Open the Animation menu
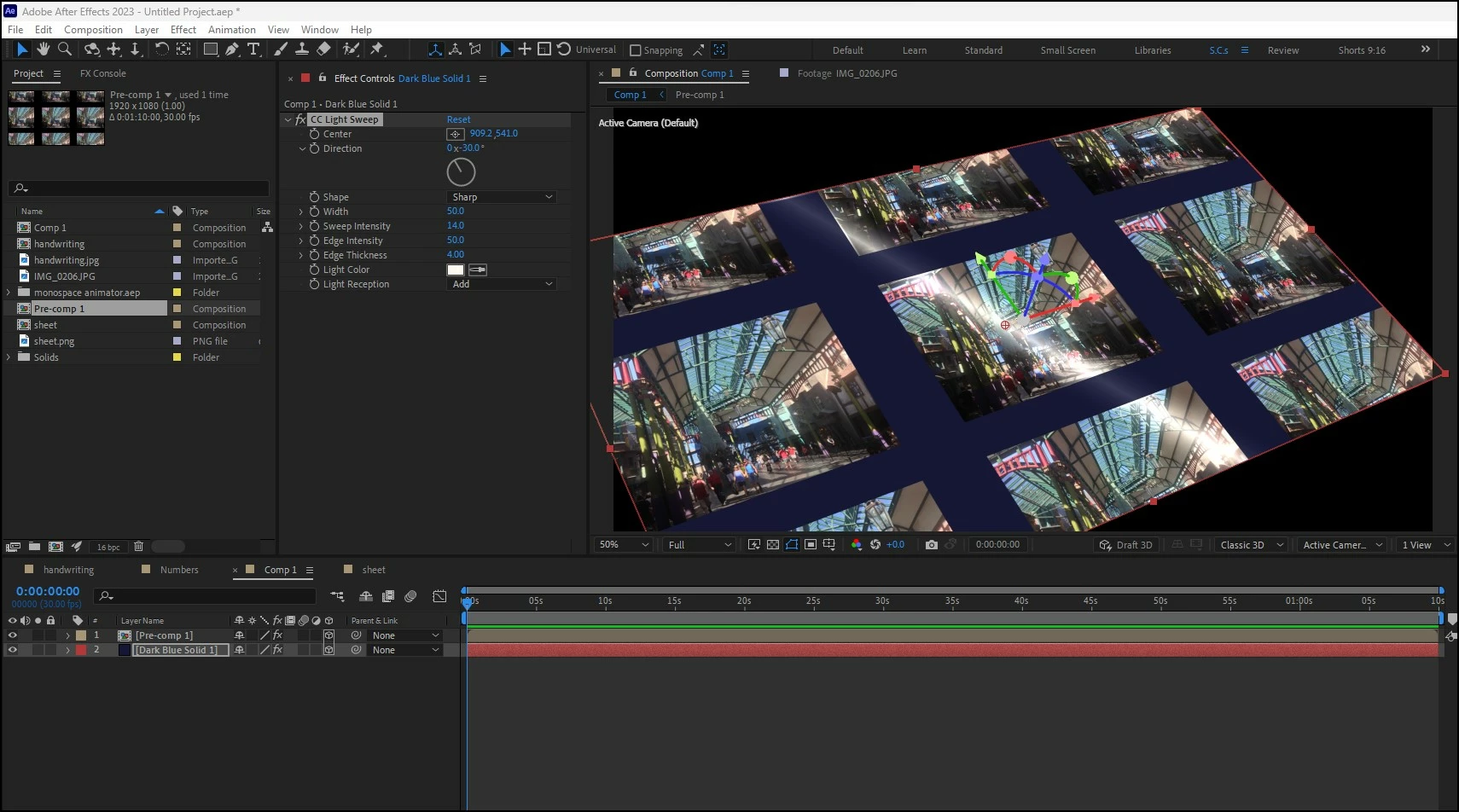Viewport: 1459px width, 812px height. pos(231,29)
